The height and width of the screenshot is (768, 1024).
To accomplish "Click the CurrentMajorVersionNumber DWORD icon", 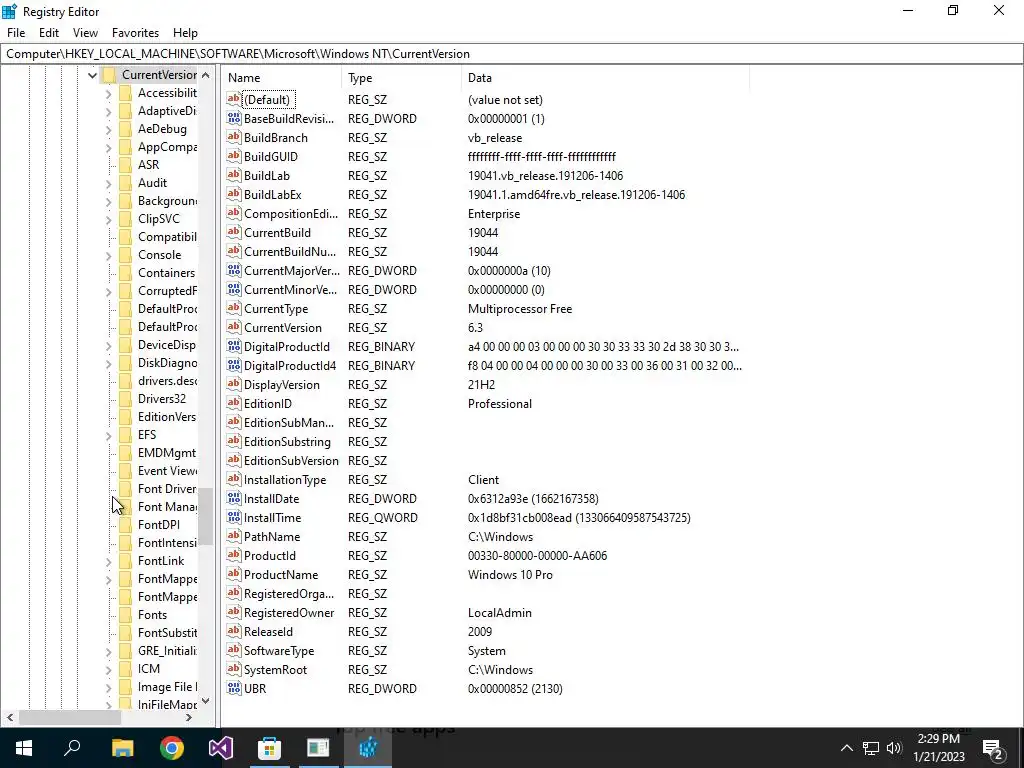I will [234, 270].
